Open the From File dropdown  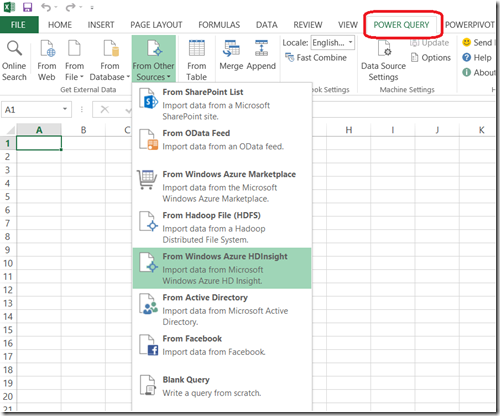[x=74, y=60]
